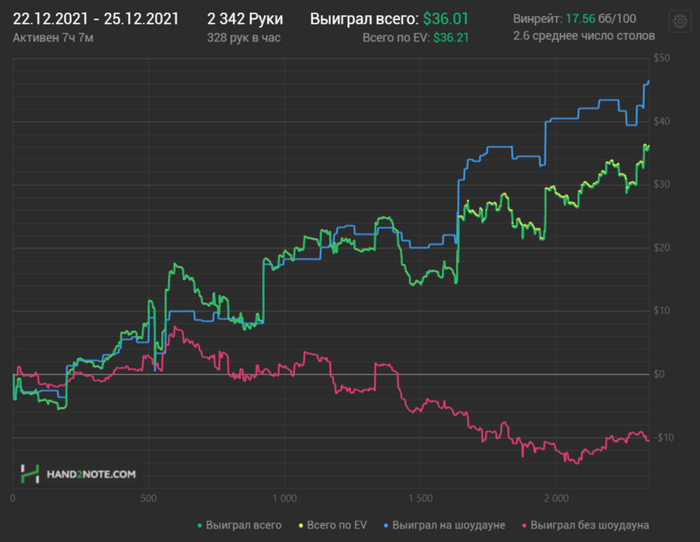Click the $36.21 EV total value
The image size is (700, 542).
coord(451,38)
